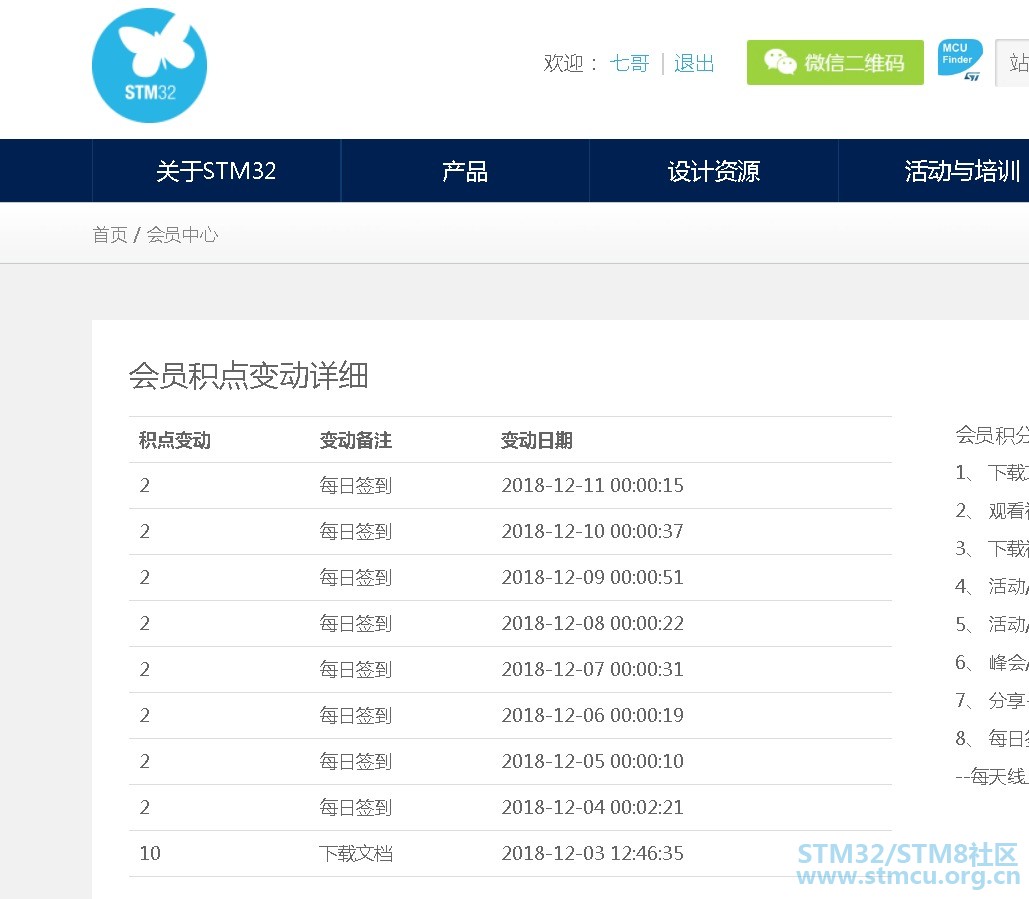The width and height of the screenshot is (1029, 899).
Task: Select date 2018-12-08 00:00:22
Action: coord(593,623)
